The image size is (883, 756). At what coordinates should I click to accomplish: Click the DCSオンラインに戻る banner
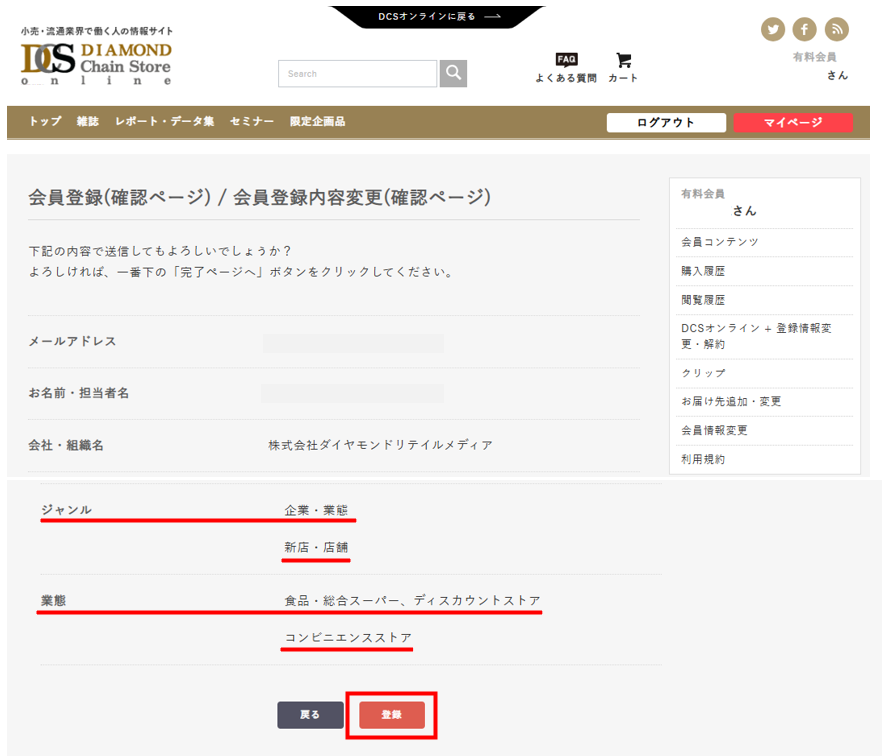438,17
